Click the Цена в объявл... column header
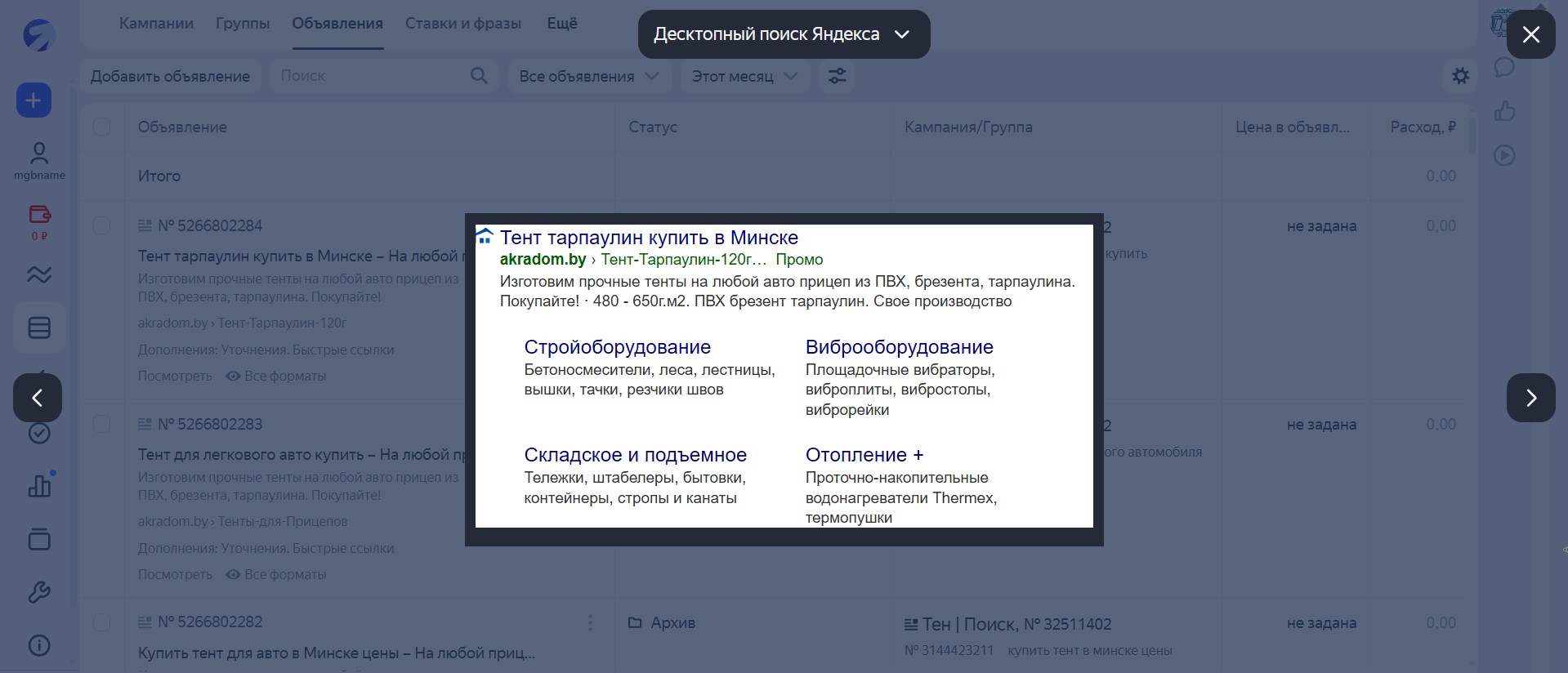Screen dimensions: 1568x673 pos(1292,127)
